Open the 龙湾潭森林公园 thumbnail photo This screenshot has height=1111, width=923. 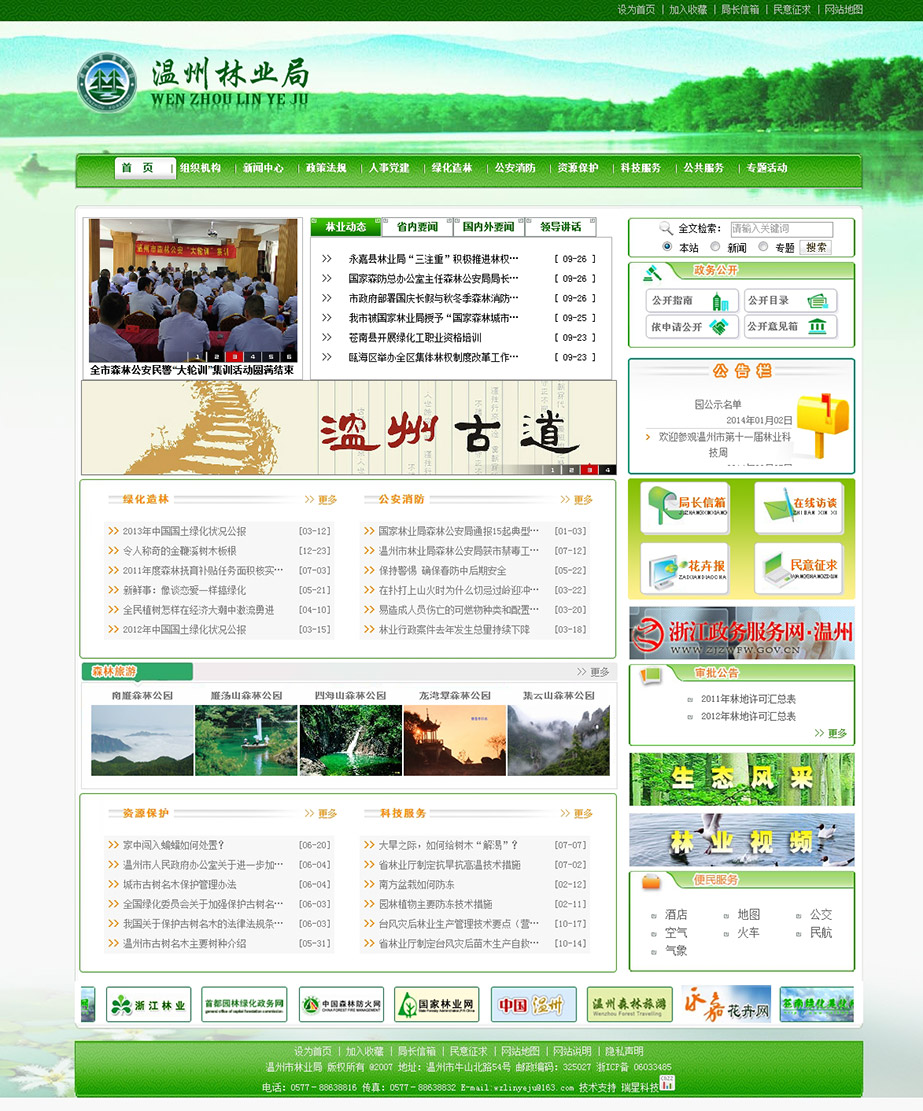click(x=455, y=740)
